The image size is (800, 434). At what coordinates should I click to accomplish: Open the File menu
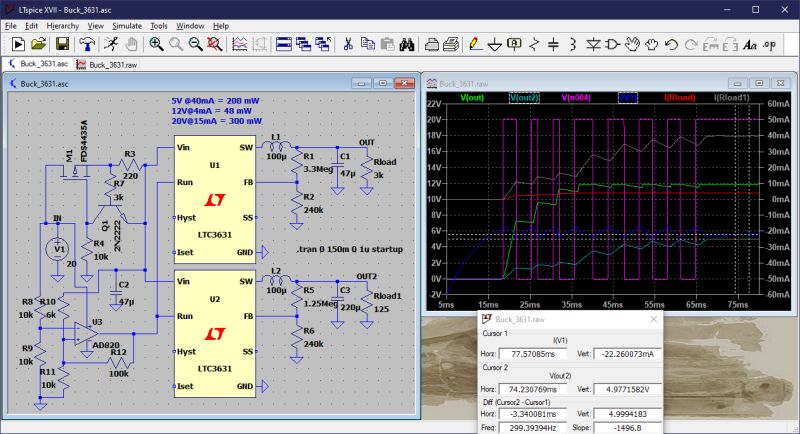[x=10, y=25]
